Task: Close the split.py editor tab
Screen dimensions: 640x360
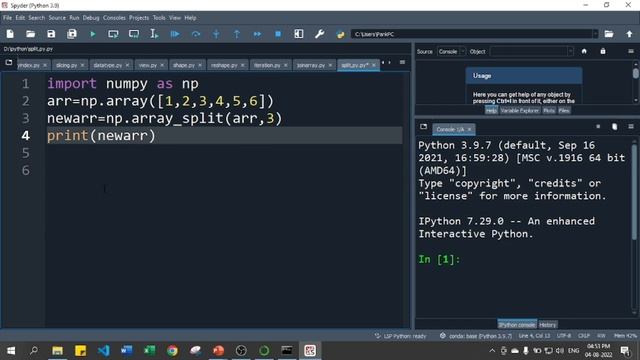Action: tap(374, 65)
